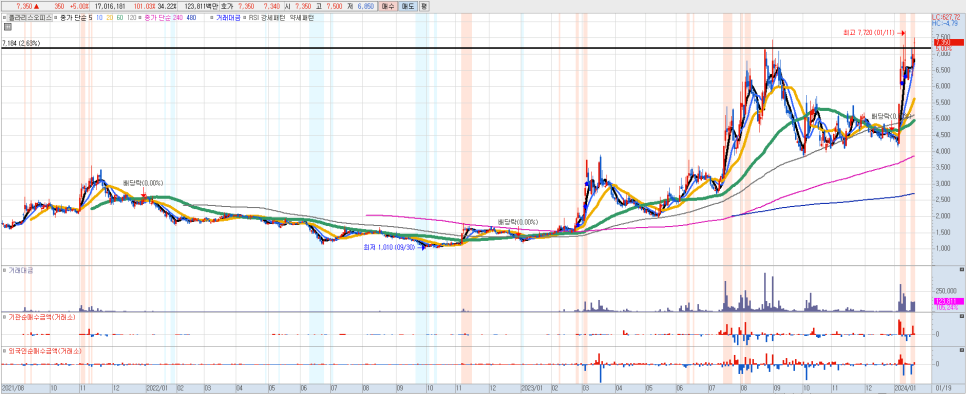Select the 7,184 horizontal price line label
Viewport: 966px width, 394px height.
[21, 43]
